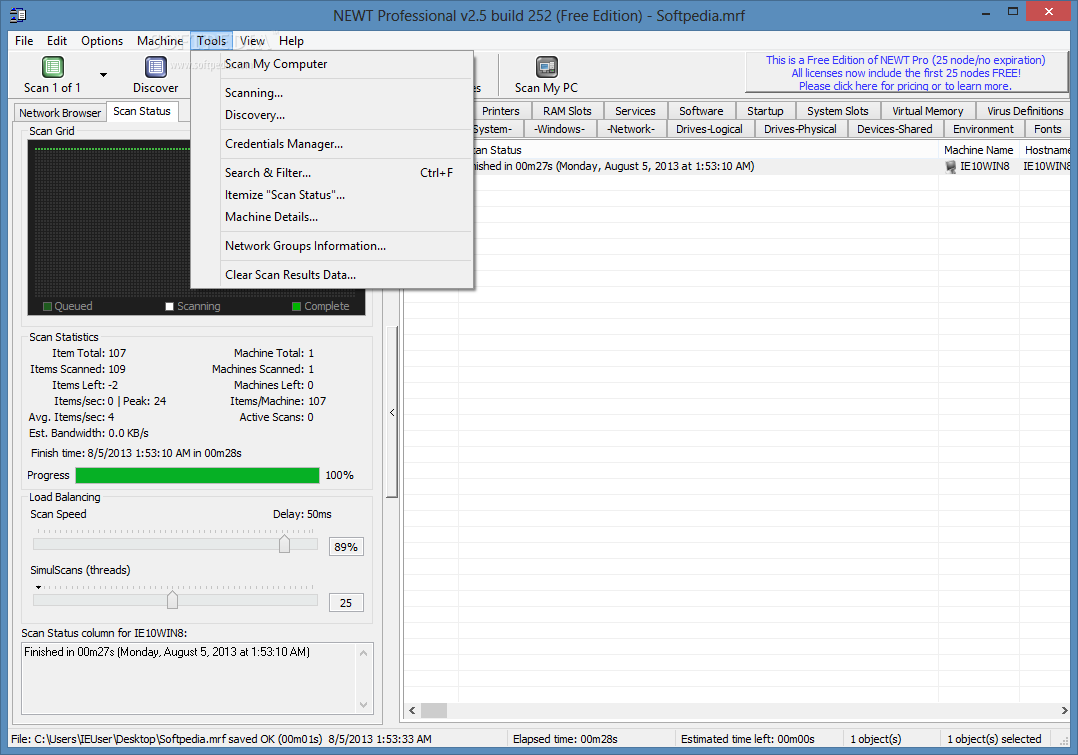Switch to the -Network- tab
Viewport: 1078px width, 755px height.
point(631,129)
